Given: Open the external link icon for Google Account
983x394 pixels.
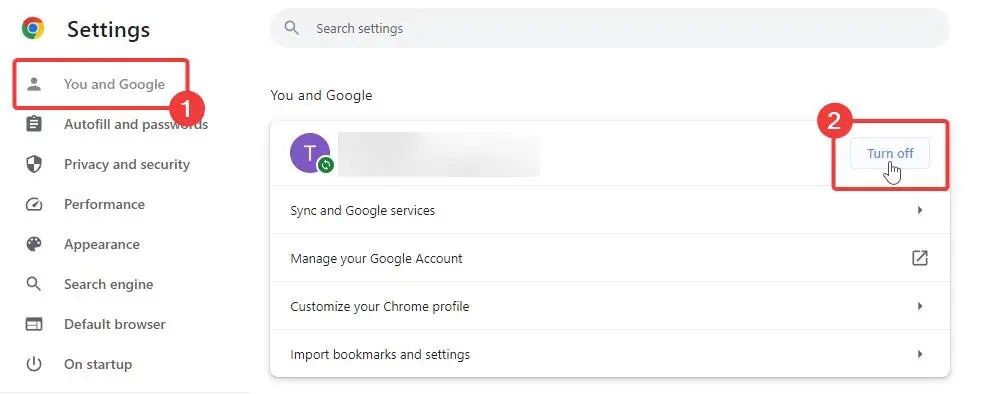Looking at the screenshot, I should pyautogui.click(x=920, y=258).
